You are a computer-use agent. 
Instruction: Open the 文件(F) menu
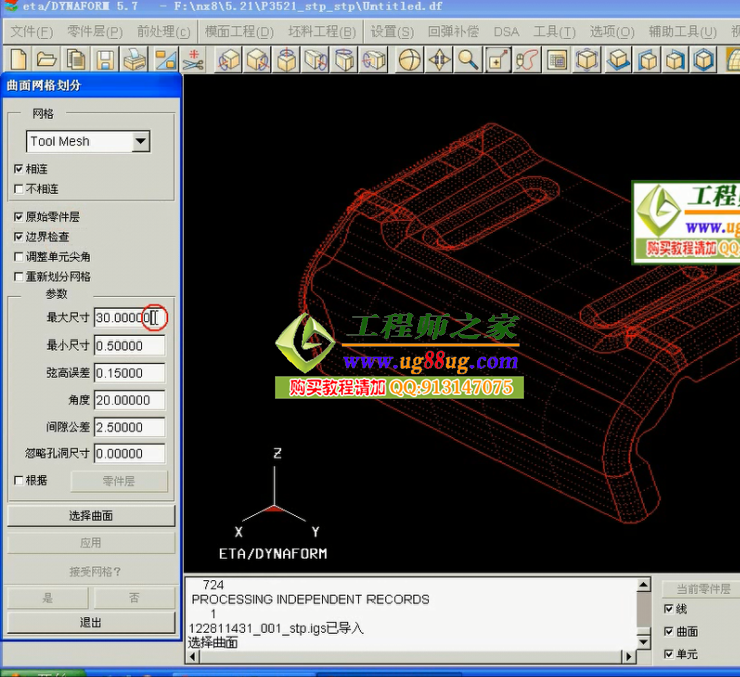[32, 32]
